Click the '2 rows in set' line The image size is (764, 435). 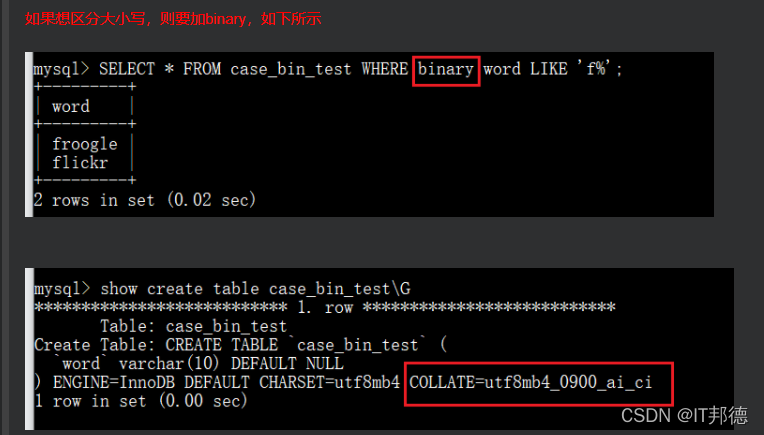point(144,200)
